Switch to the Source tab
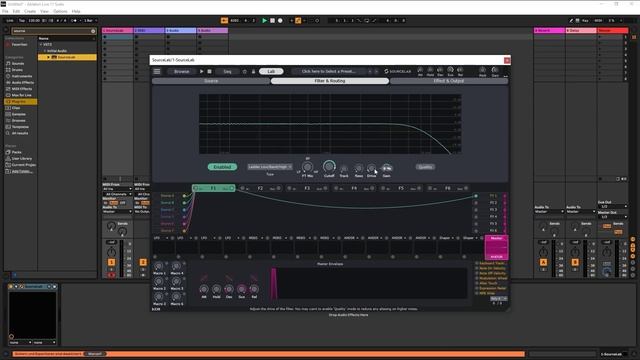Viewport: 640px width, 360px height. (x=211, y=81)
